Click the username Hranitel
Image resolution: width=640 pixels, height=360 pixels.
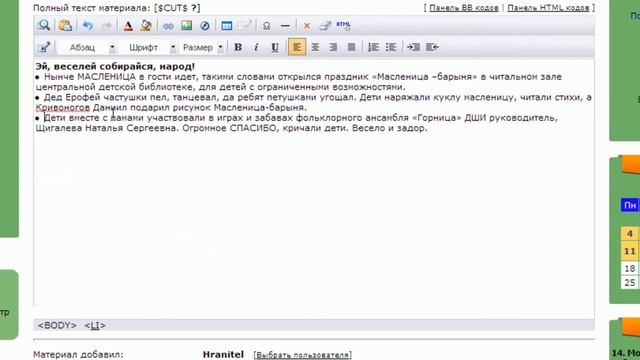[x=223, y=355]
